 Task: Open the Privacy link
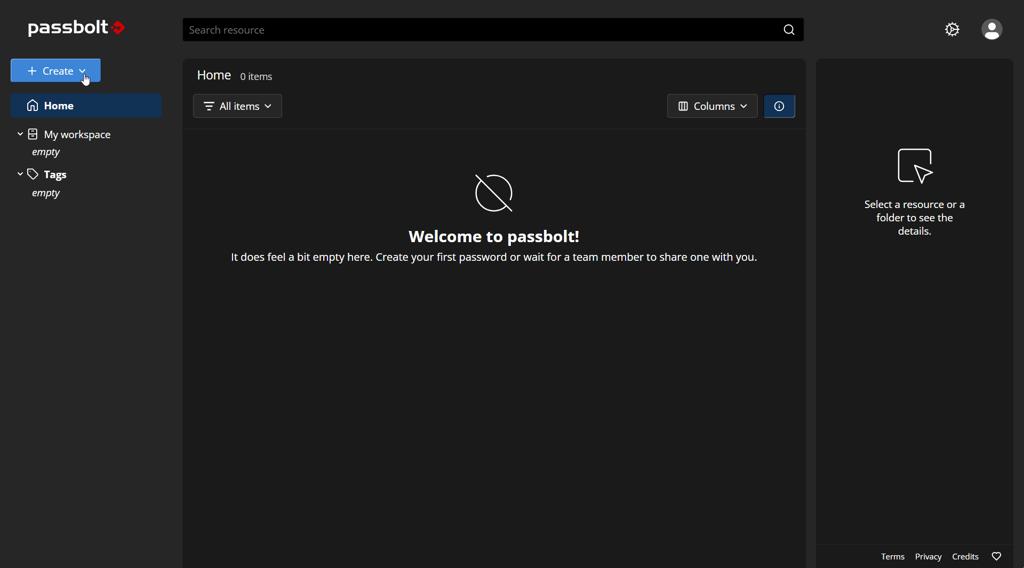click(x=928, y=556)
